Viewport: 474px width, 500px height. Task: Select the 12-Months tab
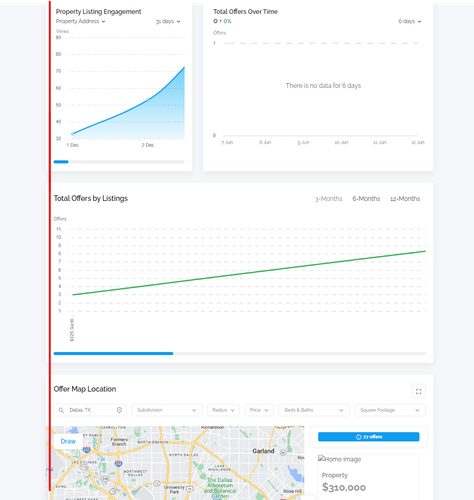coord(405,199)
